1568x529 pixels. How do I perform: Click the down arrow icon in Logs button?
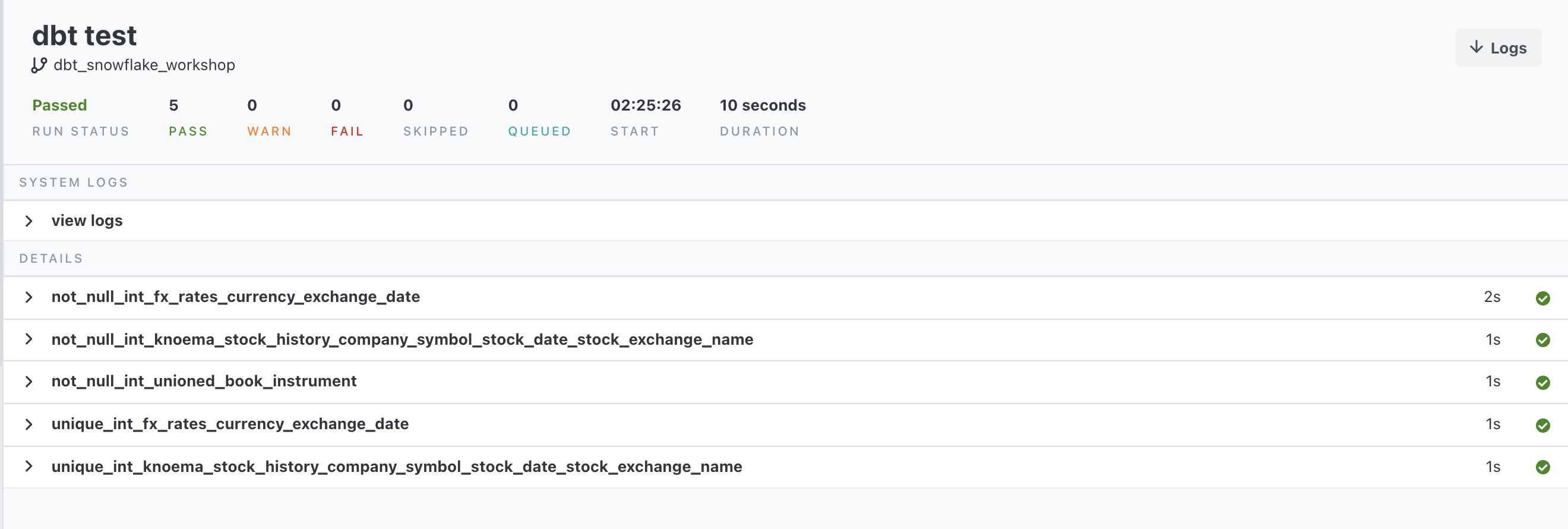click(x=1476, y=48)
